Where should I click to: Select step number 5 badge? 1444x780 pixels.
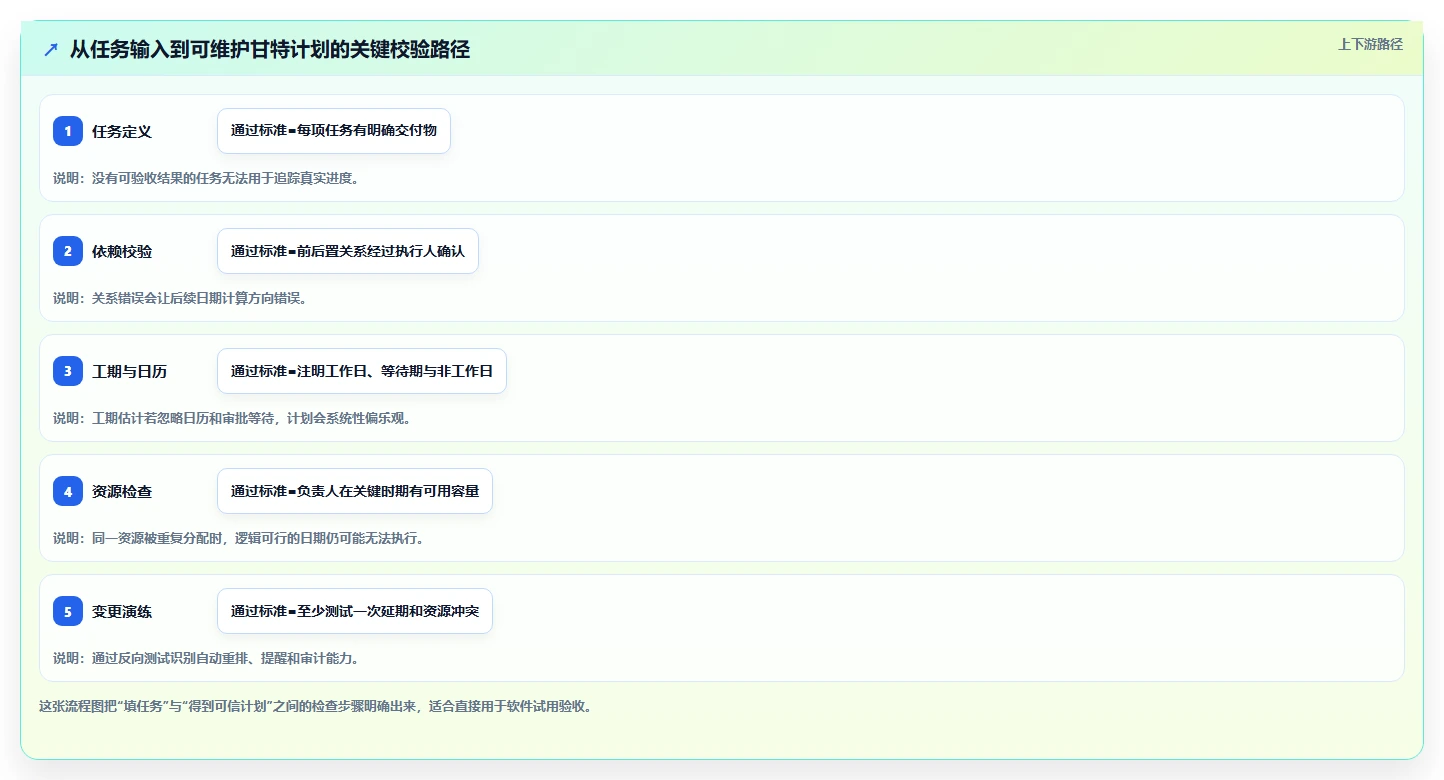pos(68,611)
